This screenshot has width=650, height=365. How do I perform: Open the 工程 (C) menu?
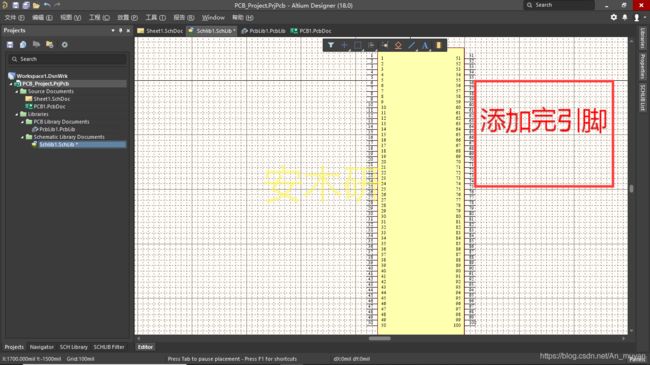click(99, 17)
